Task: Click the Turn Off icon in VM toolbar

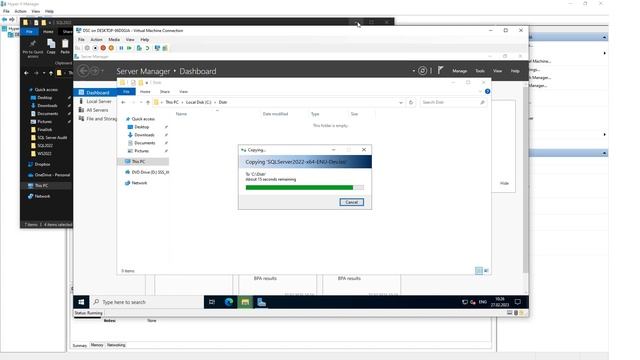Action: 95,48
